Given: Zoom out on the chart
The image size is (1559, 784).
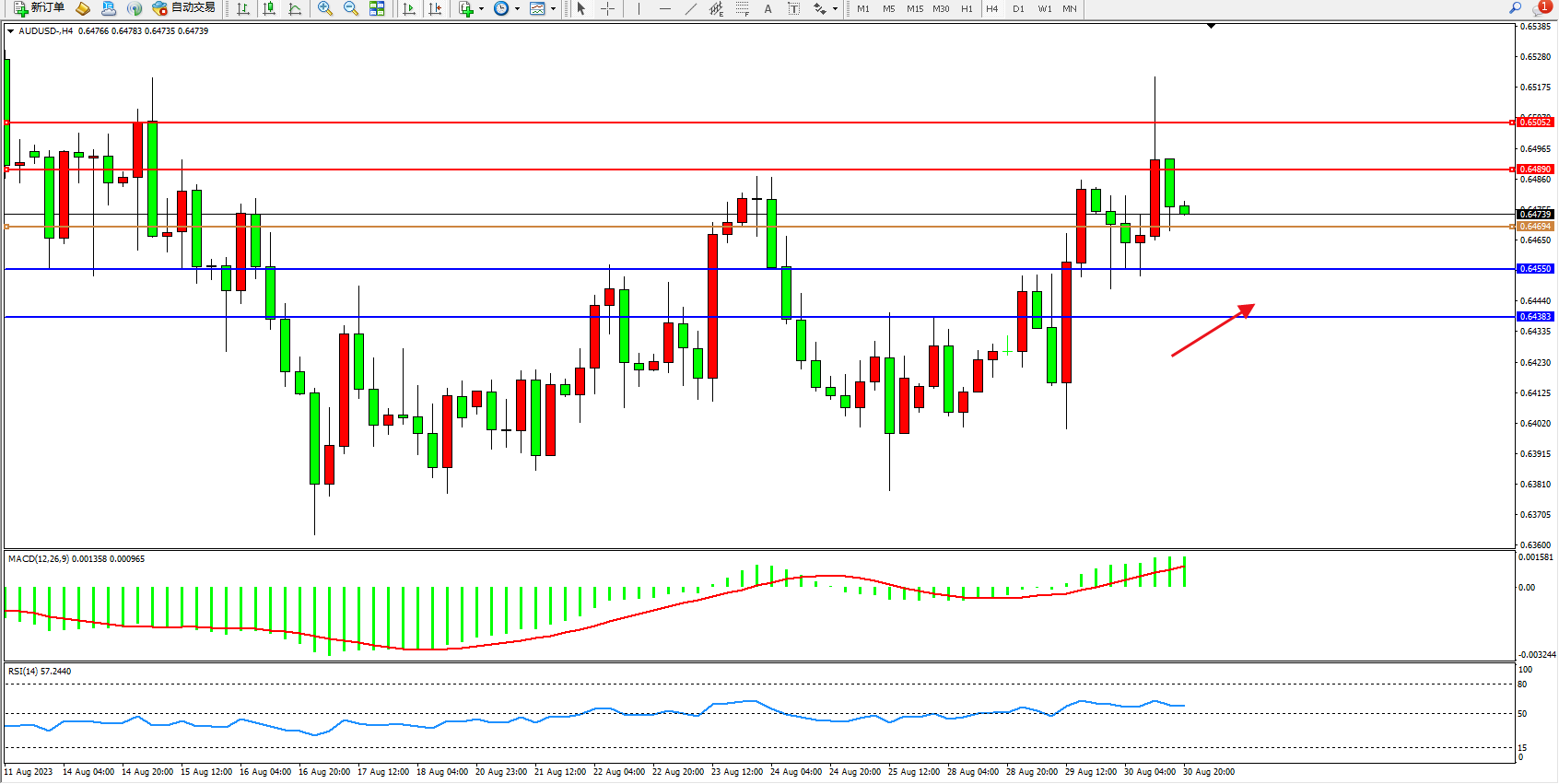Looking at the screenshot, I should click(x=350, y=8).
